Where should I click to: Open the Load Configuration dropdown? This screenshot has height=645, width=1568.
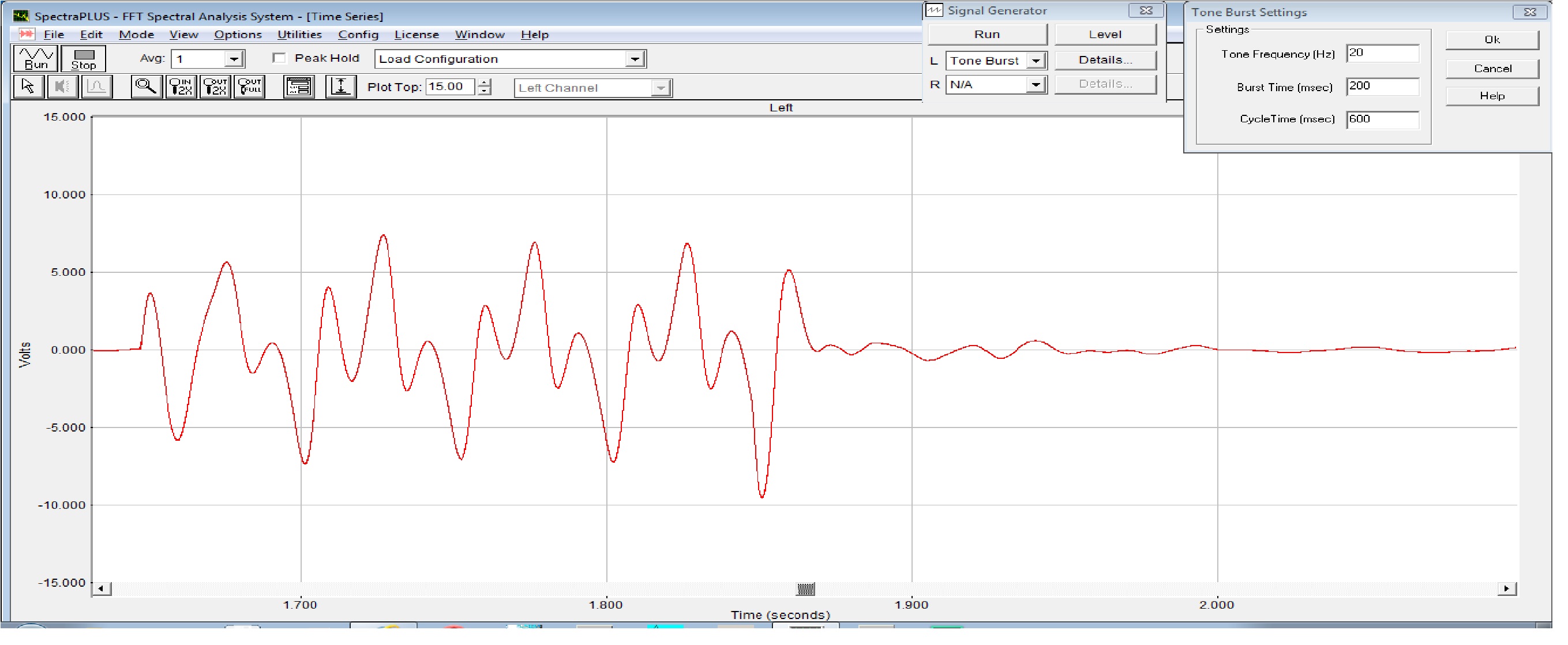(635, 59)
